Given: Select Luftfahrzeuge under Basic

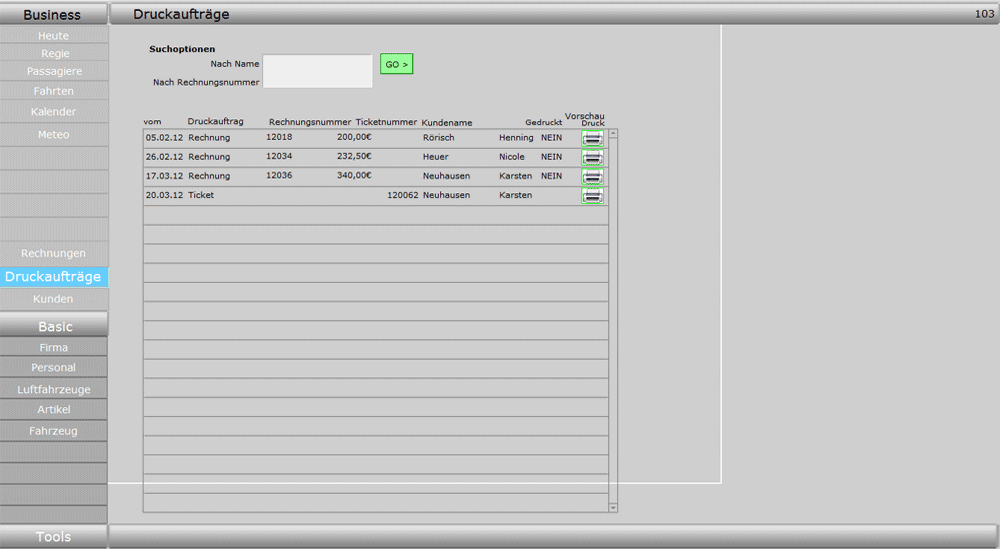Looking at the screenshot, I should 54,390.
